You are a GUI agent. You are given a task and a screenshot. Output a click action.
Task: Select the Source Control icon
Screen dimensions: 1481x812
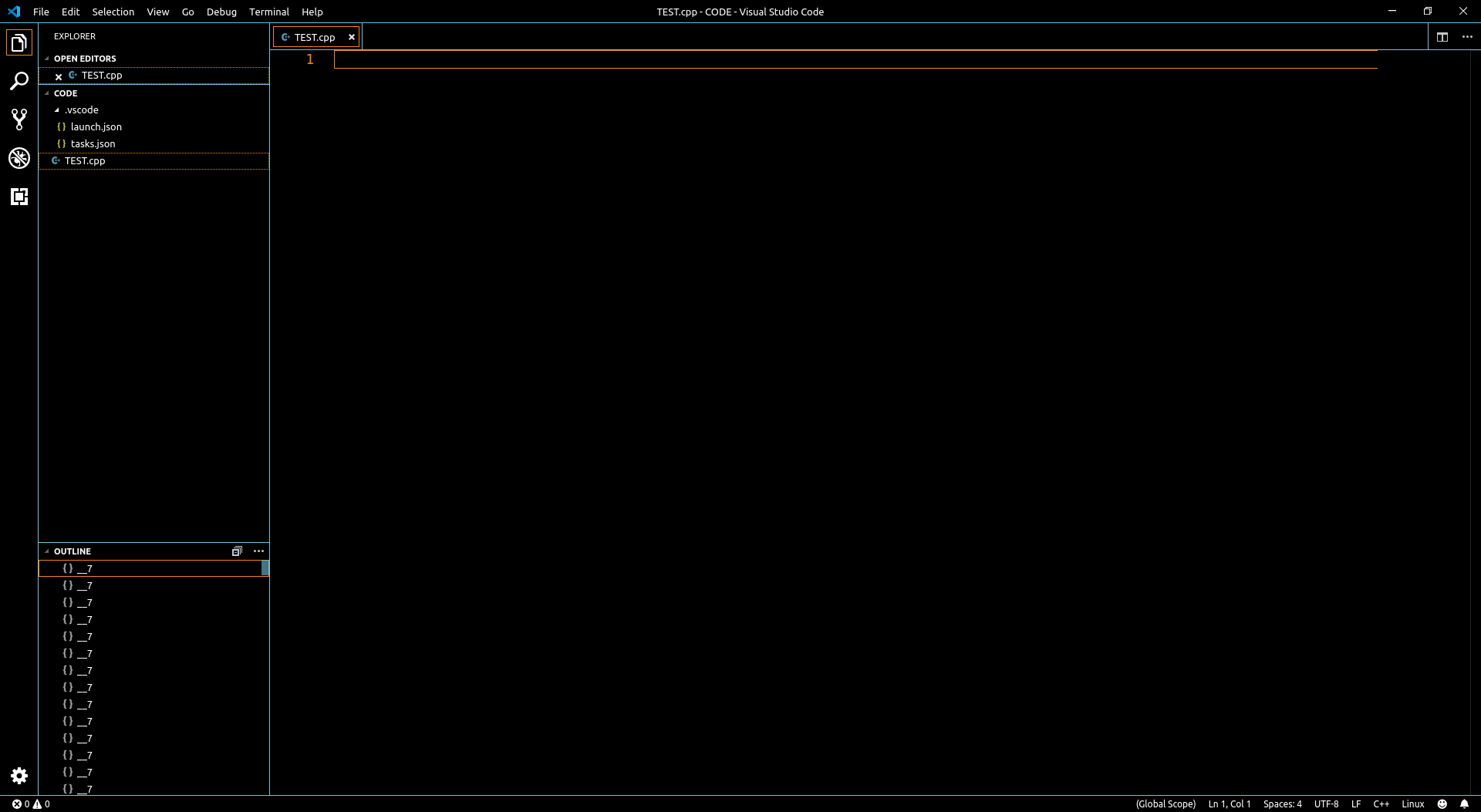pos(19,120)
